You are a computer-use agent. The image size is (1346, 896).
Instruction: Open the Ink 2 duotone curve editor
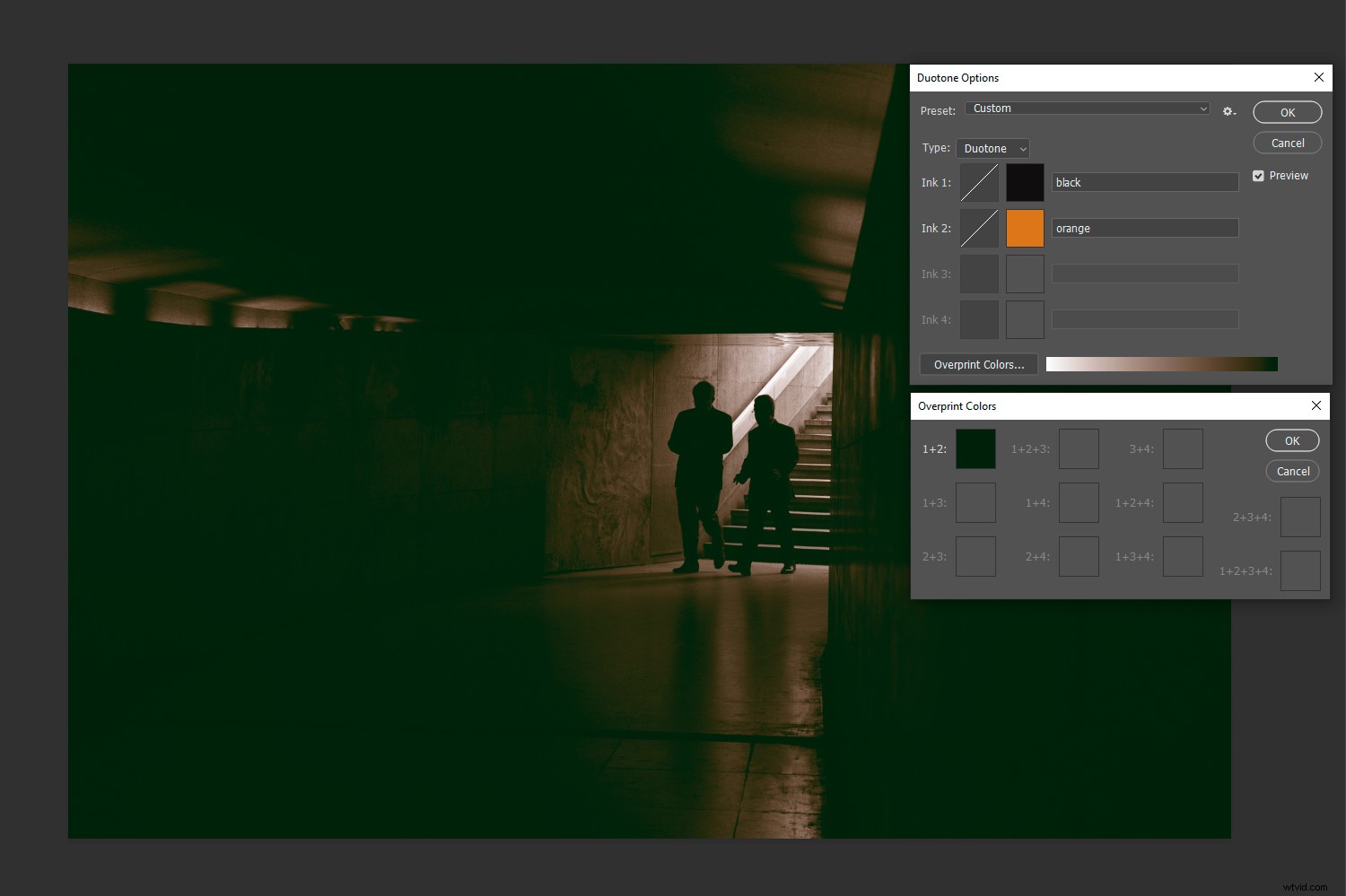(979, 228)
